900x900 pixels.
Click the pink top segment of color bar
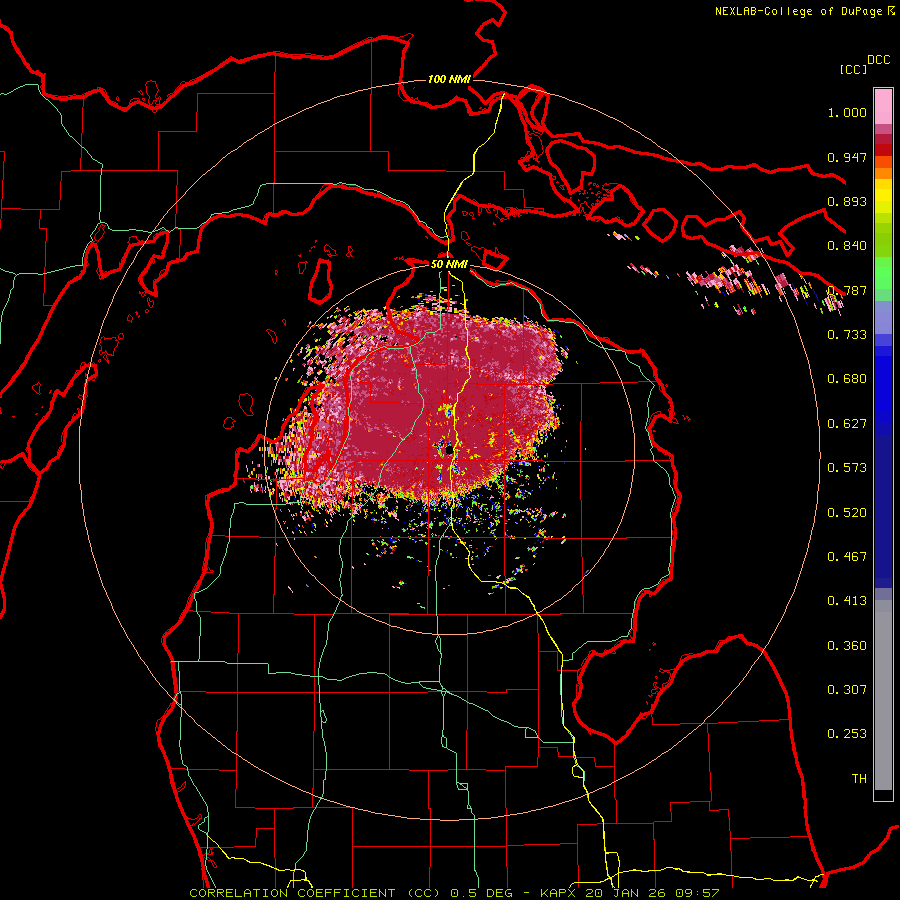[883, 107]
